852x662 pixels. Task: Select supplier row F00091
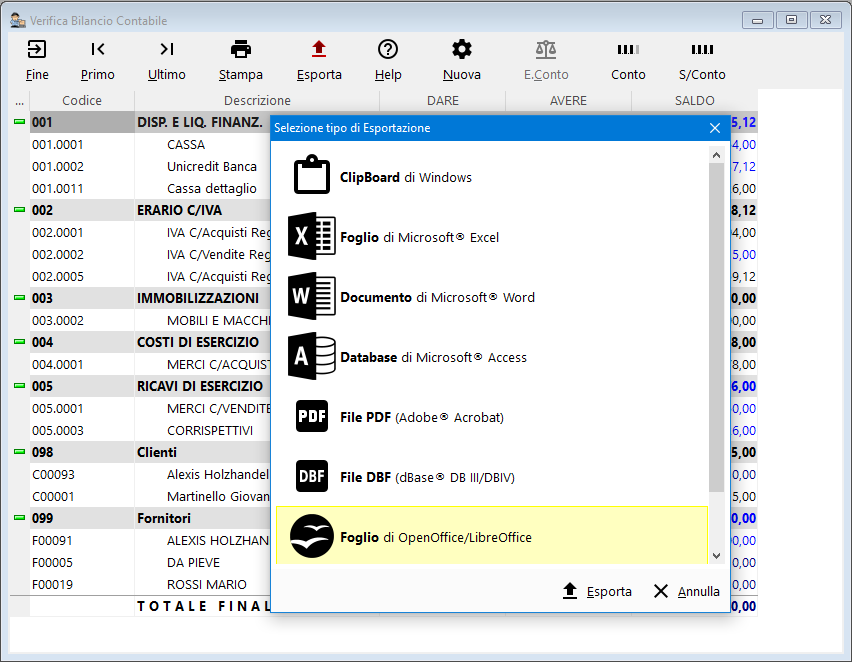point(150,540)
